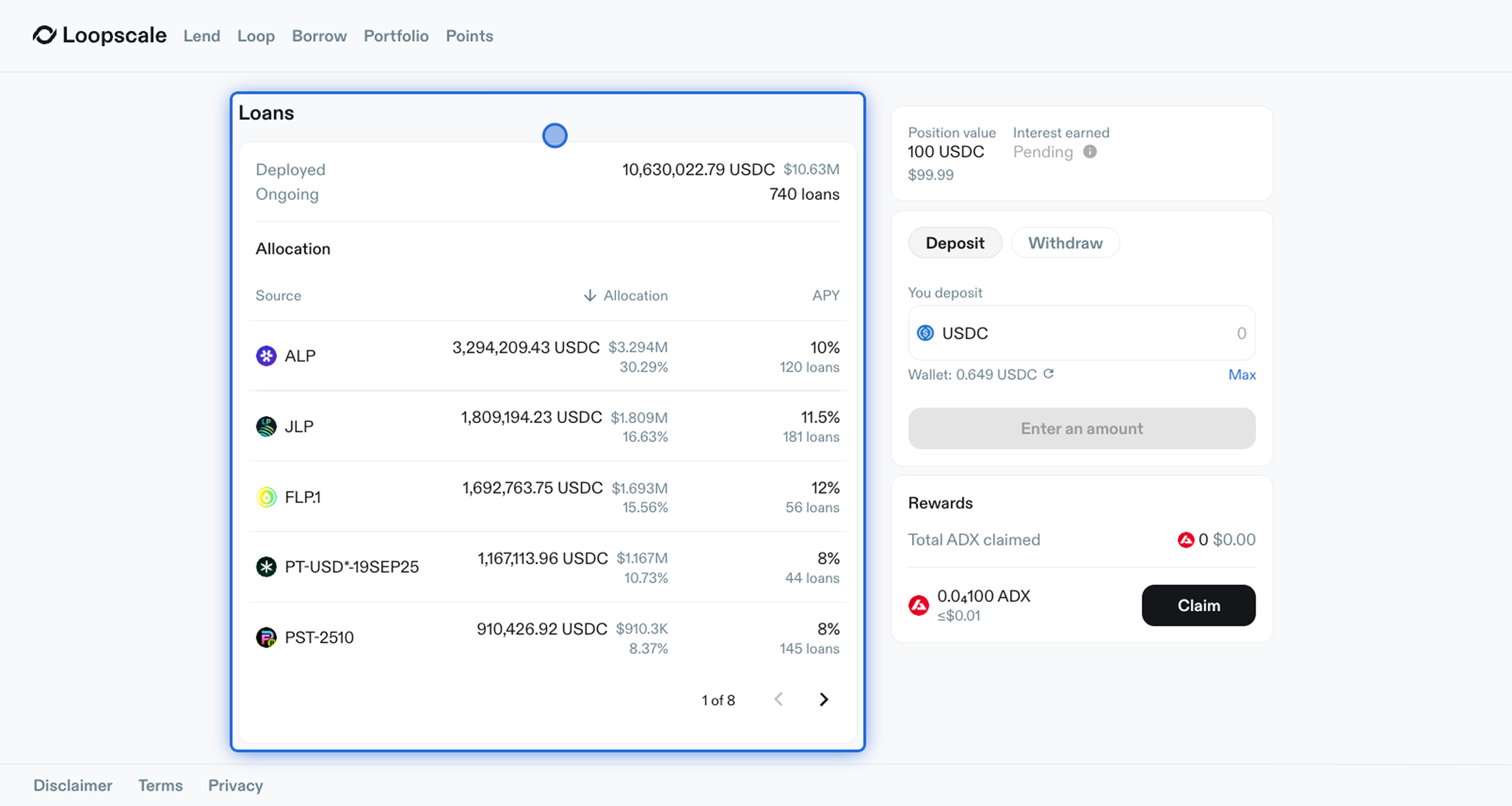This screenshot has width=1512, height=806.
Task: Go to next allocation page
Action: point(823,699)
